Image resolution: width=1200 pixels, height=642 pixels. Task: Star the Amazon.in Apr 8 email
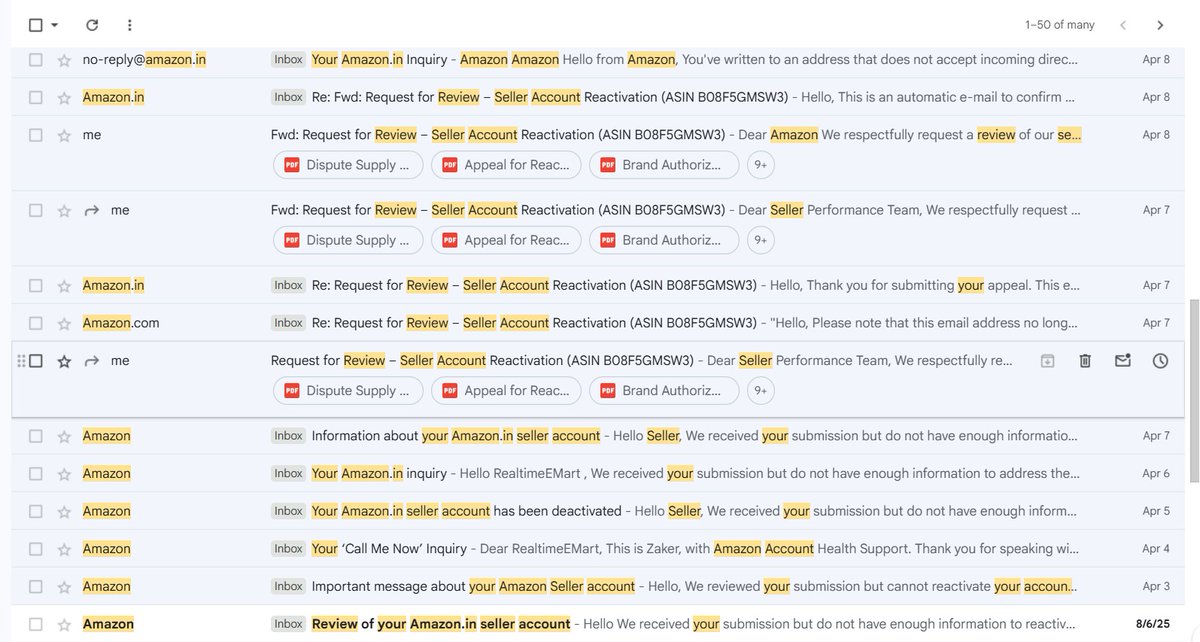point(64,98)
